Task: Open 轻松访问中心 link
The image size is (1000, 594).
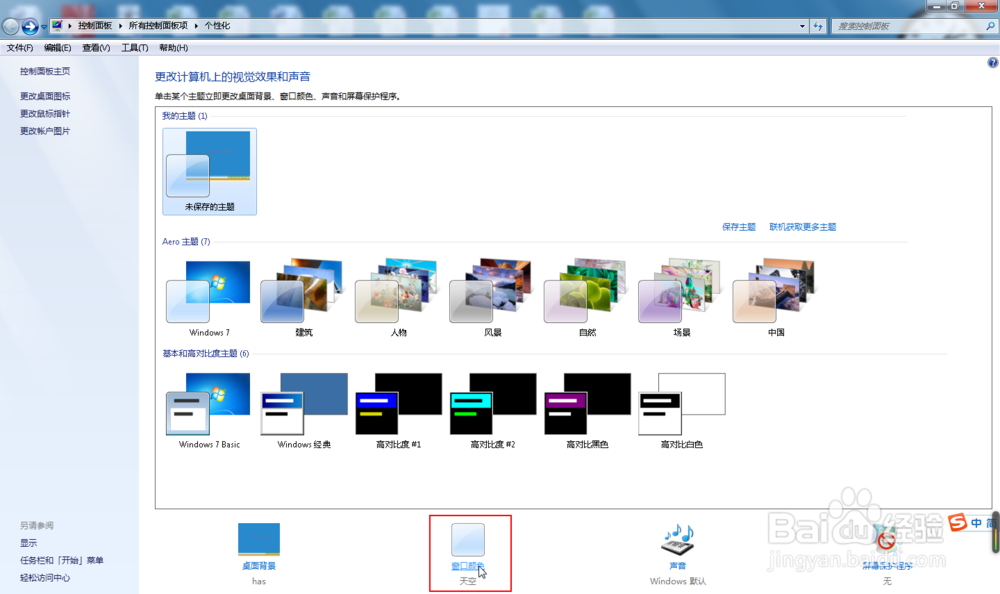Action: (x=45, y=577)
